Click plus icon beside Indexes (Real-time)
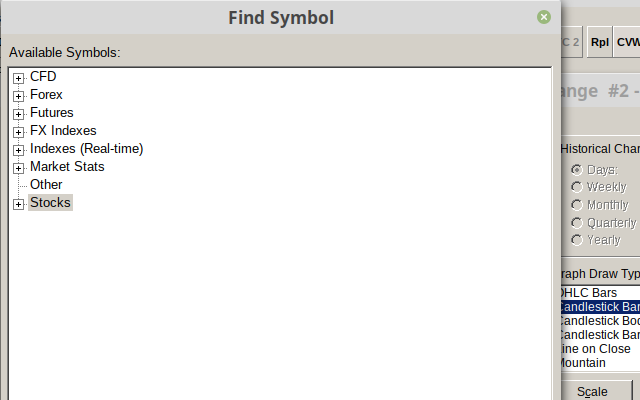 (18, 150)
